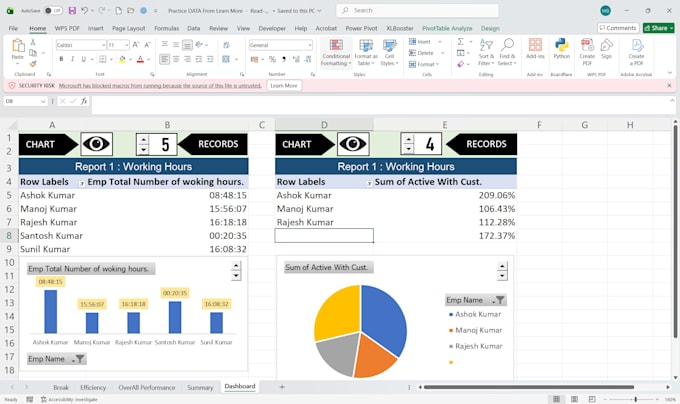Increase left records spinner value
This screenshot has height=404, width=680.
pyautogui.click(x=143, y=139)
